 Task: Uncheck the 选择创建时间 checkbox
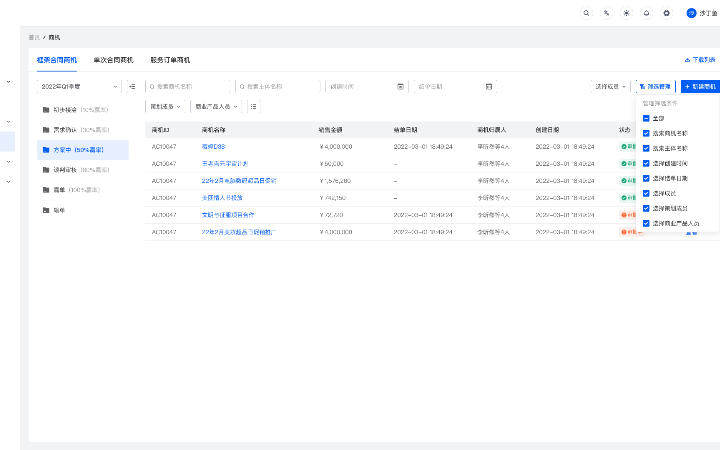click(x=646, y=163)
